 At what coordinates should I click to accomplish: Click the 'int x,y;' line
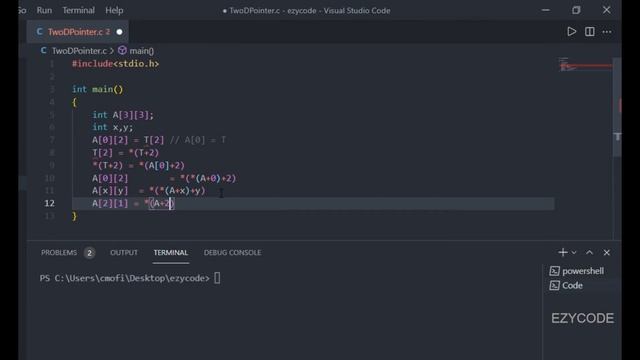[113, 127]
